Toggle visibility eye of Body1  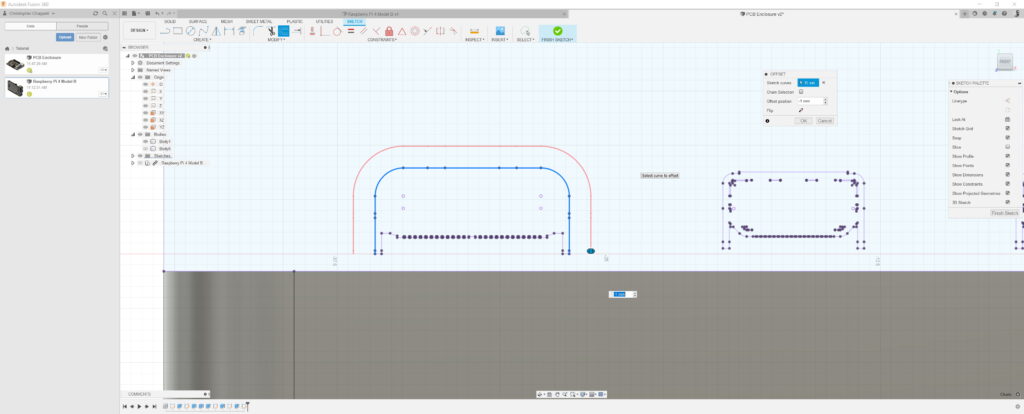point(145,141)
